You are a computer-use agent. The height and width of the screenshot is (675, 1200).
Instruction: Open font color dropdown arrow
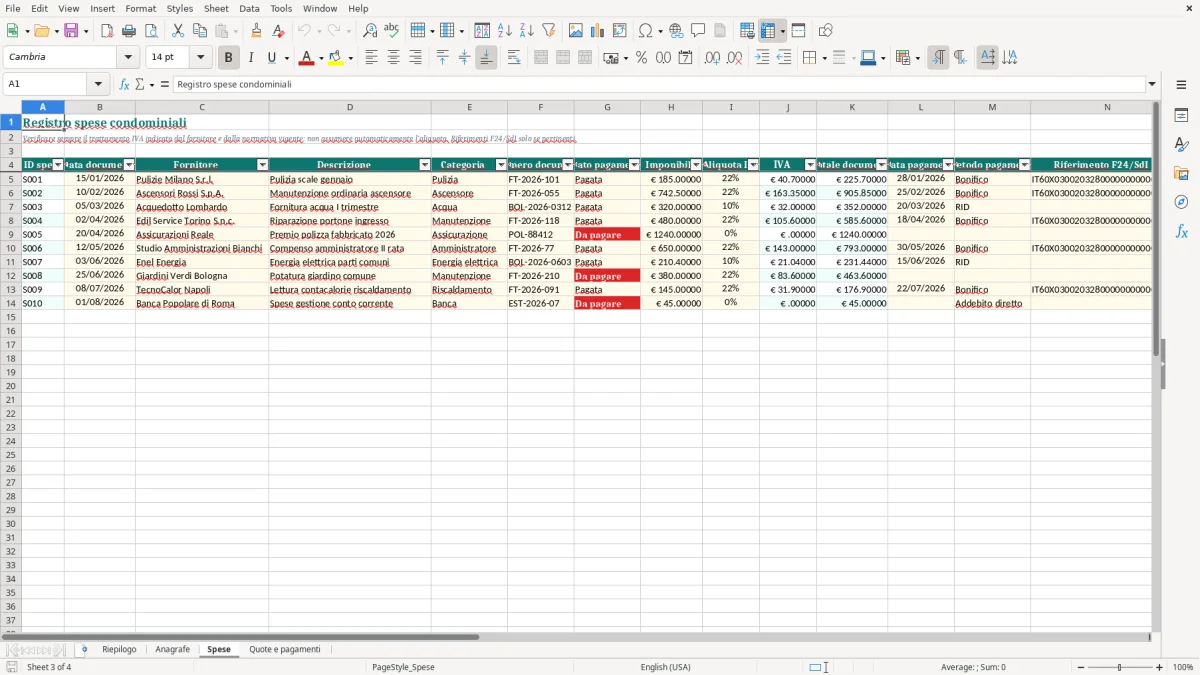[321, 58]
